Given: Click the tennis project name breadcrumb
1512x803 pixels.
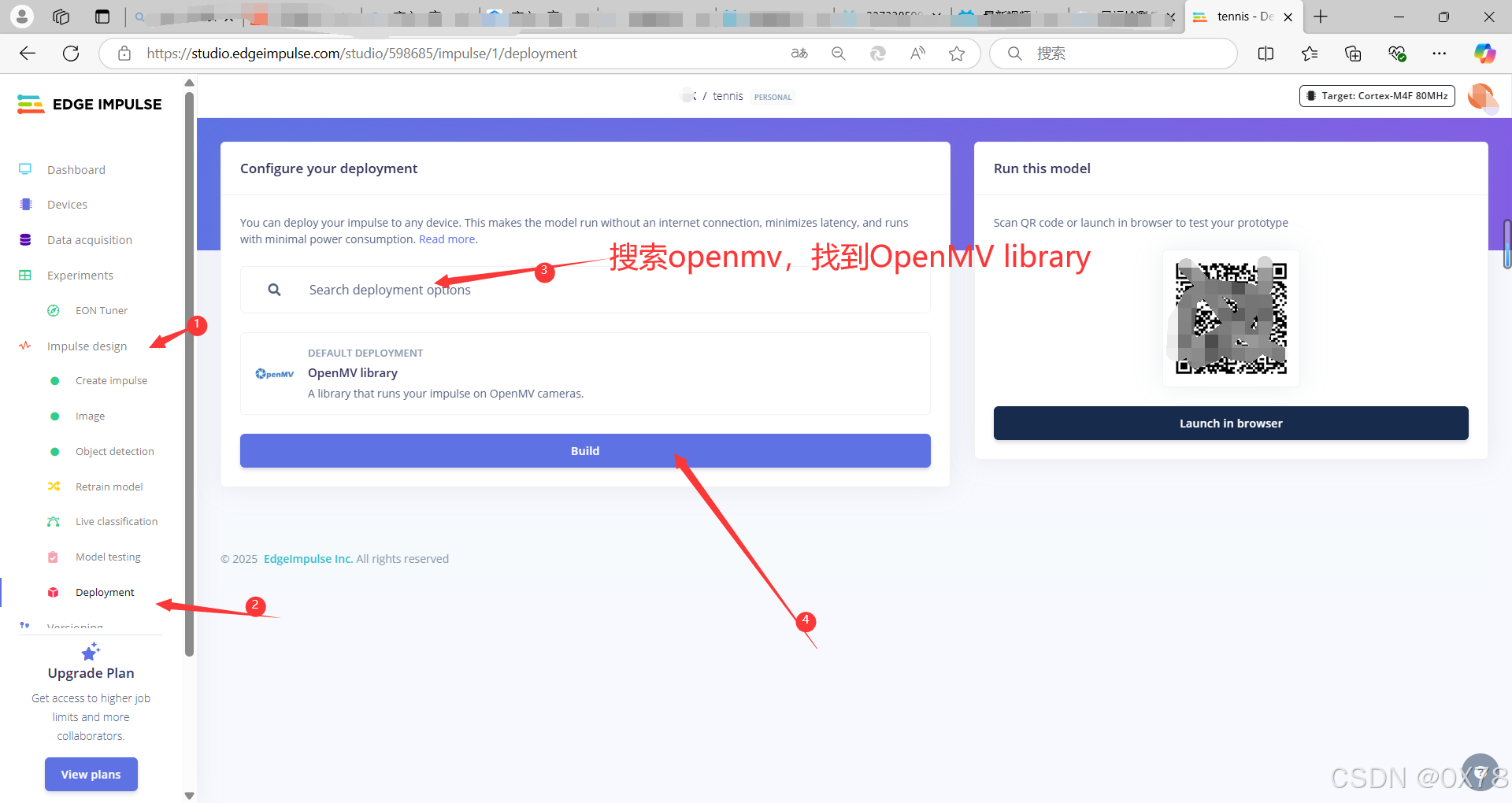Looking at the screenshot, I should pos(728,96).
